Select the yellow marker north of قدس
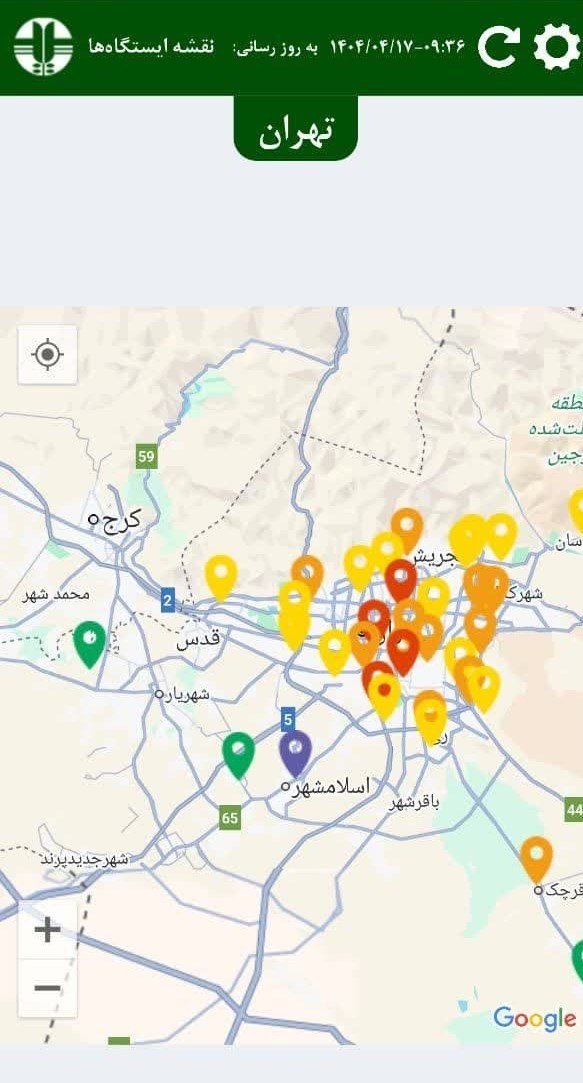583x1083 pixels. point(221,577)
